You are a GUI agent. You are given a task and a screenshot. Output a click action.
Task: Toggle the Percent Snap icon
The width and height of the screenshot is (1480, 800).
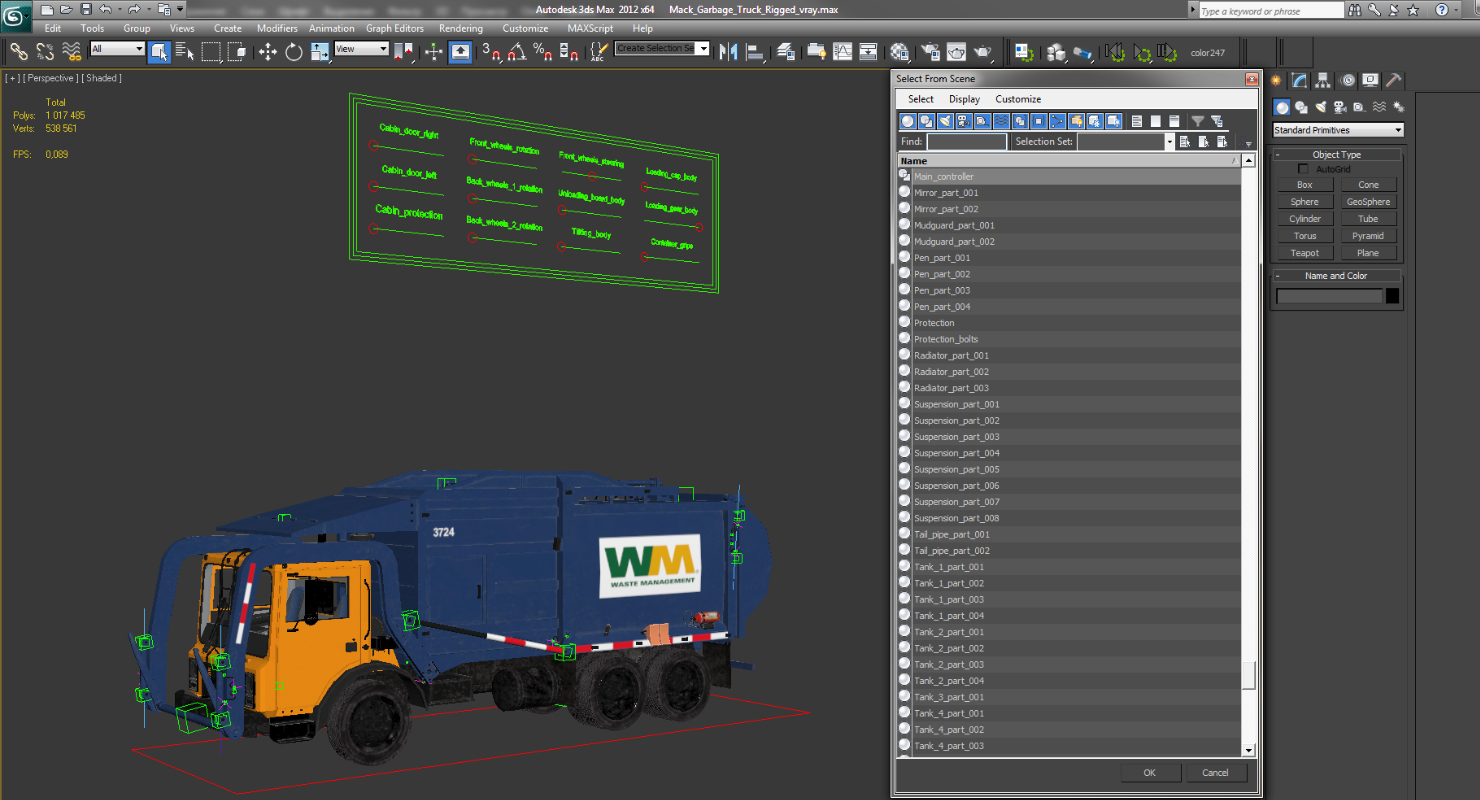tap(542, 51)
